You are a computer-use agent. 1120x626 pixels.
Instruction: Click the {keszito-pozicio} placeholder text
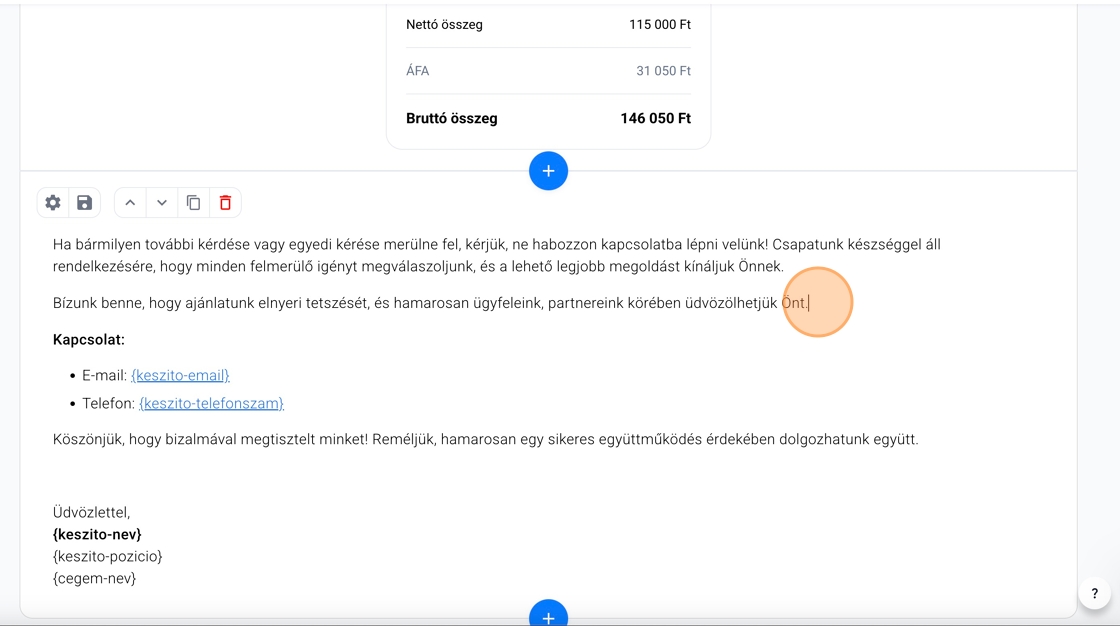107,556
